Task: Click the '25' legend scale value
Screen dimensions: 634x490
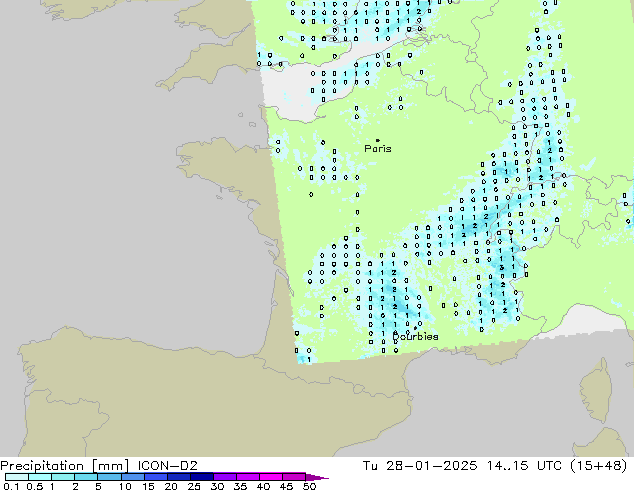Action: [x=194, y=486]
